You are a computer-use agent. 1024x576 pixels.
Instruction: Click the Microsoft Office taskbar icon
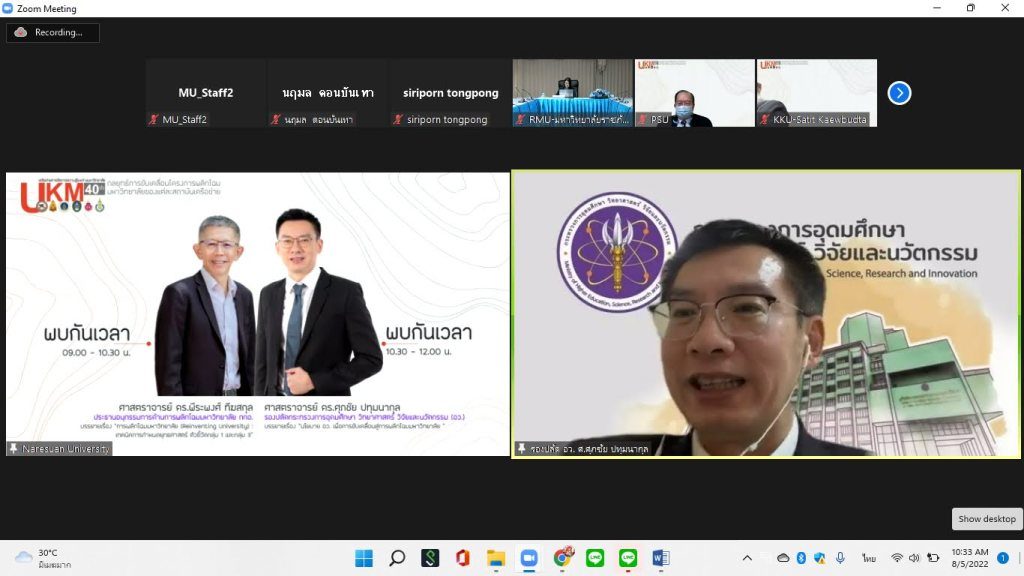[462, 558]
